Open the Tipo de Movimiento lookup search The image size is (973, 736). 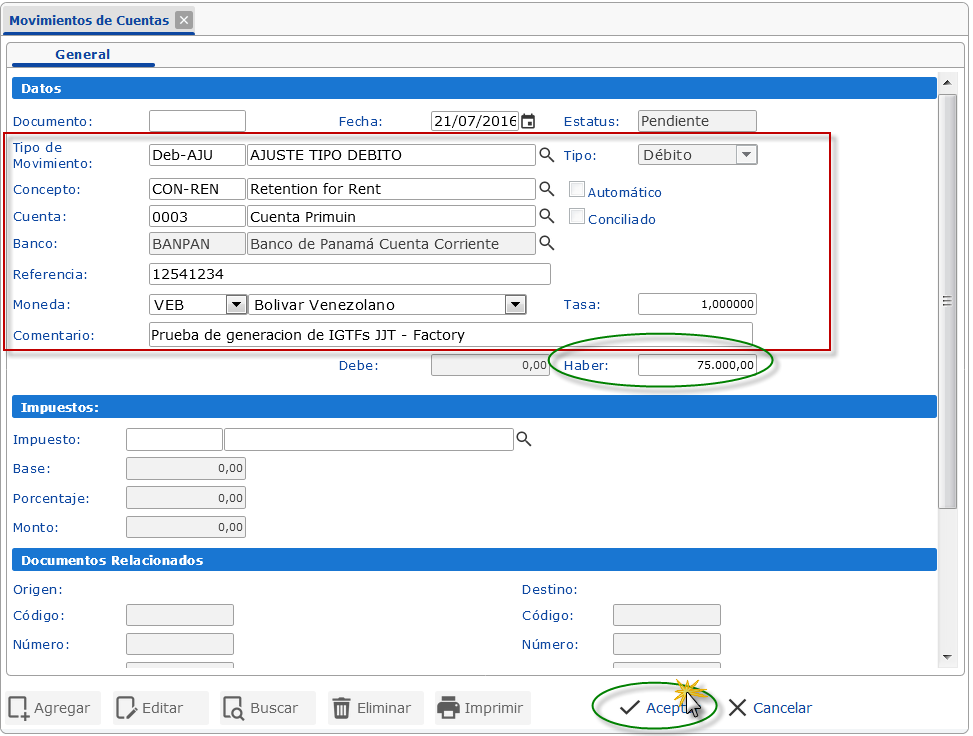point(547,154)
